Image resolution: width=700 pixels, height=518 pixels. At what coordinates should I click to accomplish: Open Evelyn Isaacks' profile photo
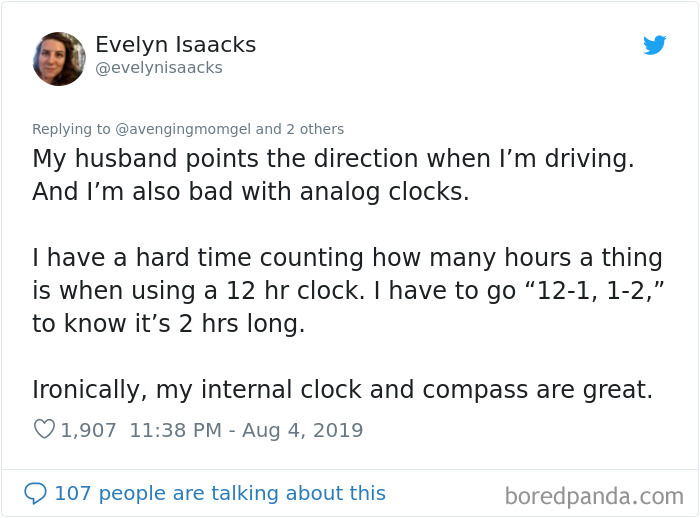point(59,58)
